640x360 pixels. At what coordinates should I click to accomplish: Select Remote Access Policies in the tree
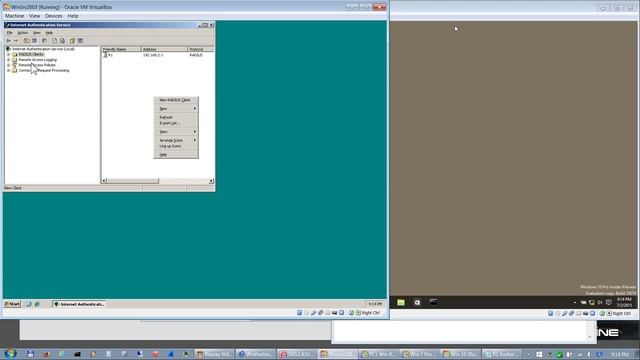[37, 65]
